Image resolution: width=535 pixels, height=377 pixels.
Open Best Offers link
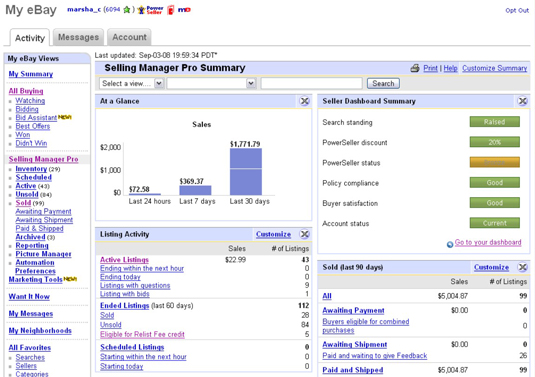(32, 126)
